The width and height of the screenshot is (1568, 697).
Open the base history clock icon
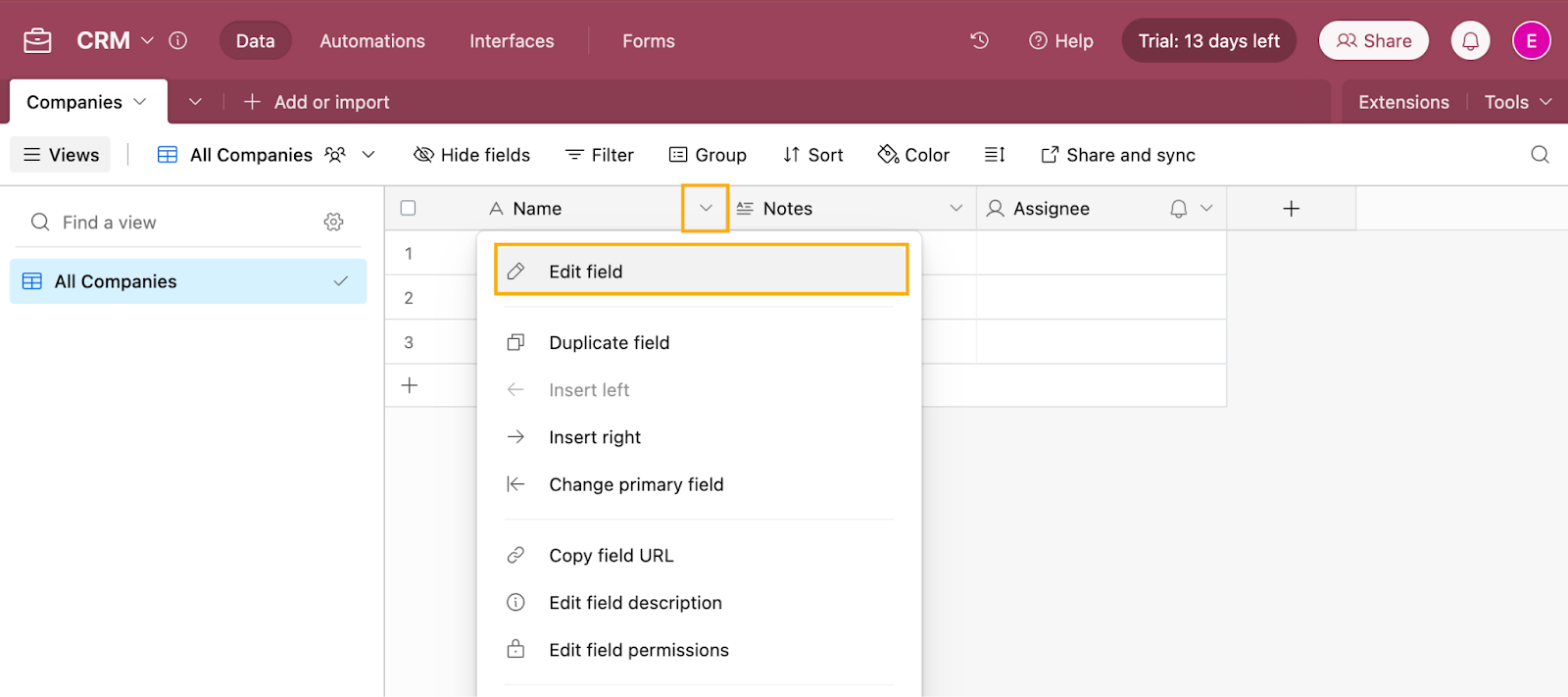tap(979, 40)
